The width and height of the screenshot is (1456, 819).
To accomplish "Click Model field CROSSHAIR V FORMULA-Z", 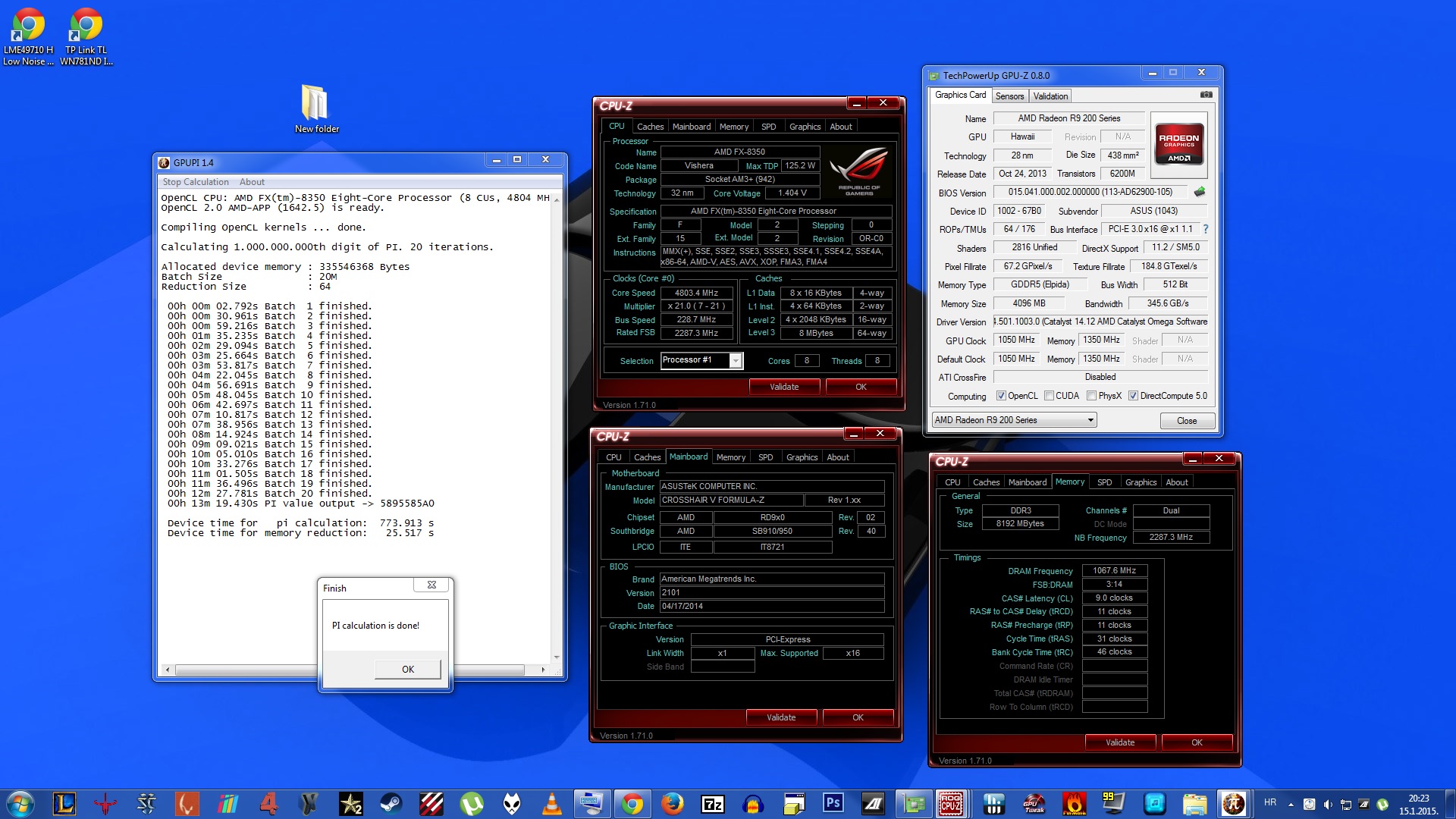I will click(x=731, y=500).
